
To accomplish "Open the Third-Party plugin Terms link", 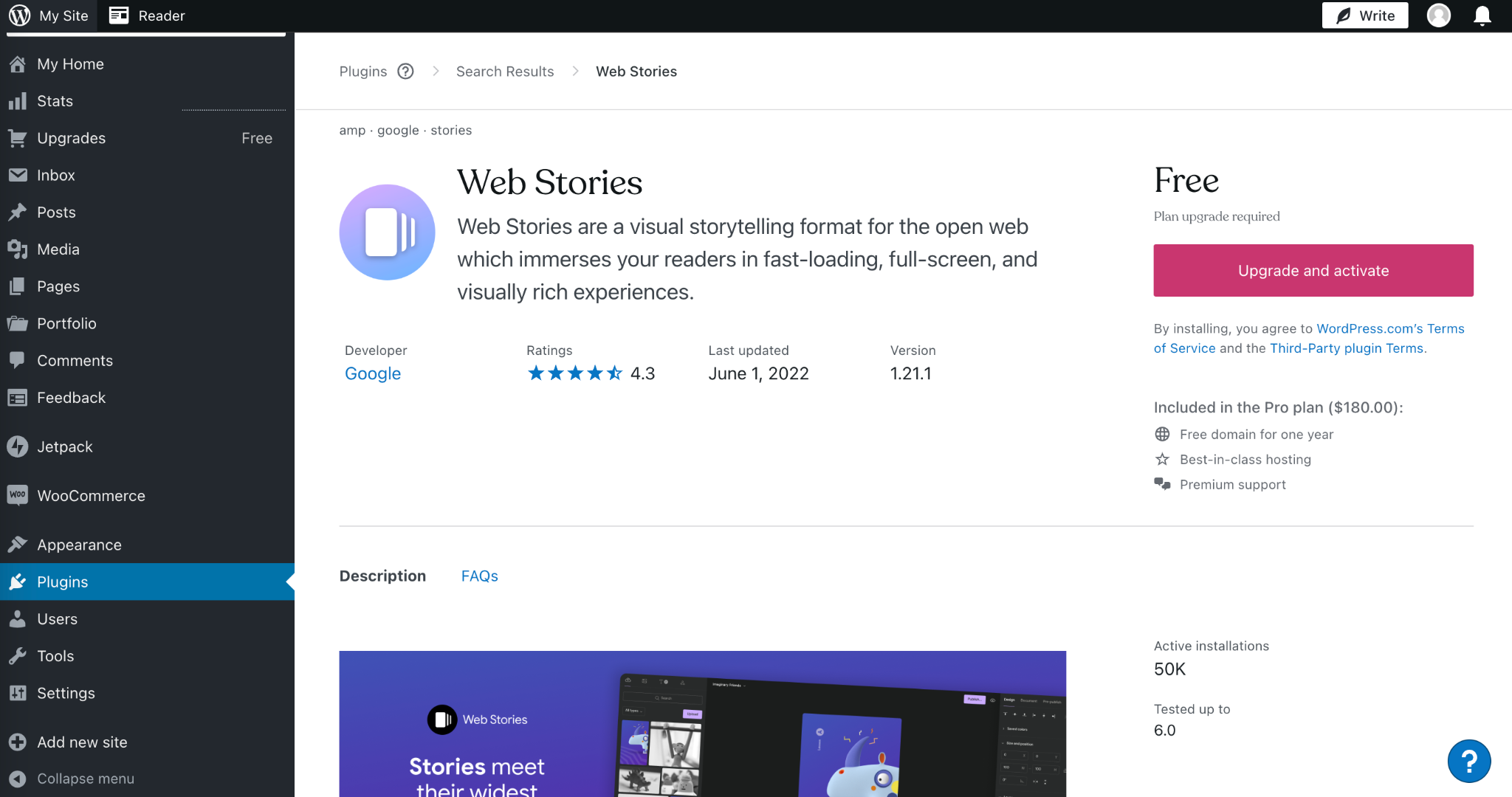I will 1347,348.
